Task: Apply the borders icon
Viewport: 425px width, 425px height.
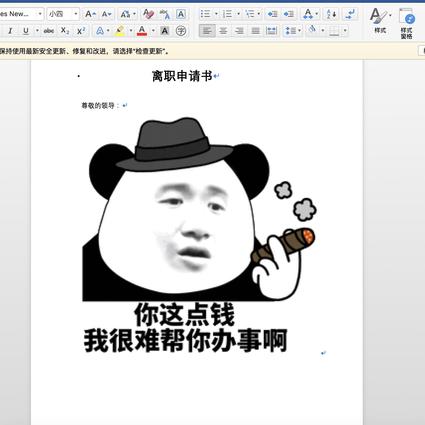Action: point(334,31)
